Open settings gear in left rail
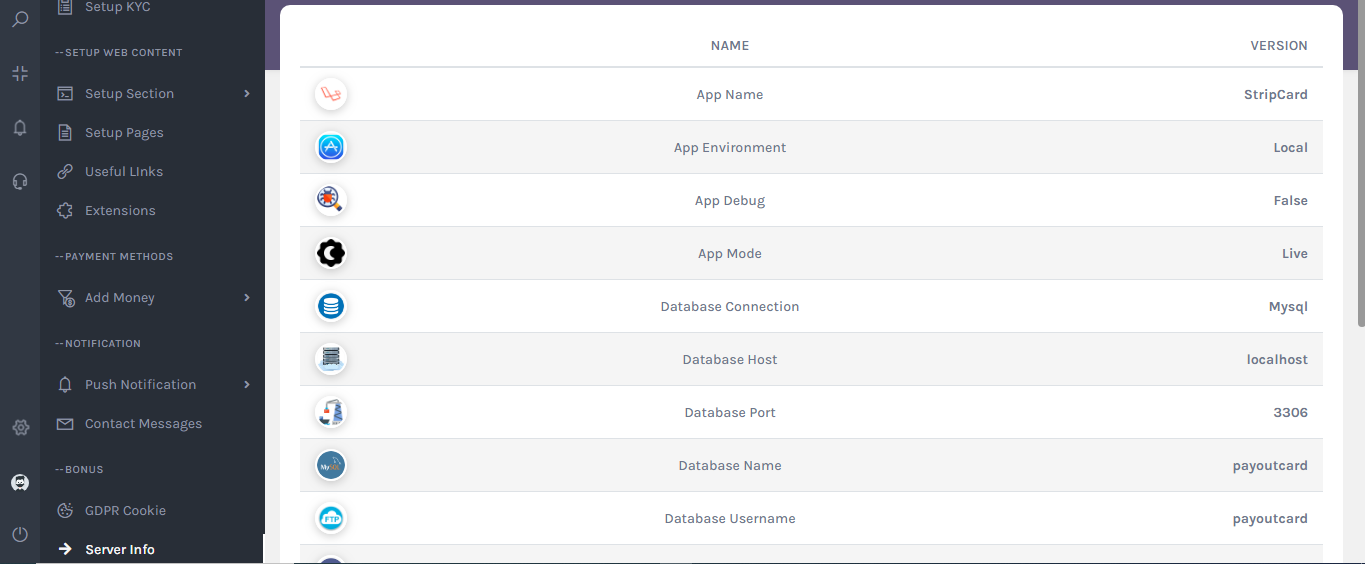The height and width of the screenshot is (564, 1365). pyautogui.click(x=20, y=428)
